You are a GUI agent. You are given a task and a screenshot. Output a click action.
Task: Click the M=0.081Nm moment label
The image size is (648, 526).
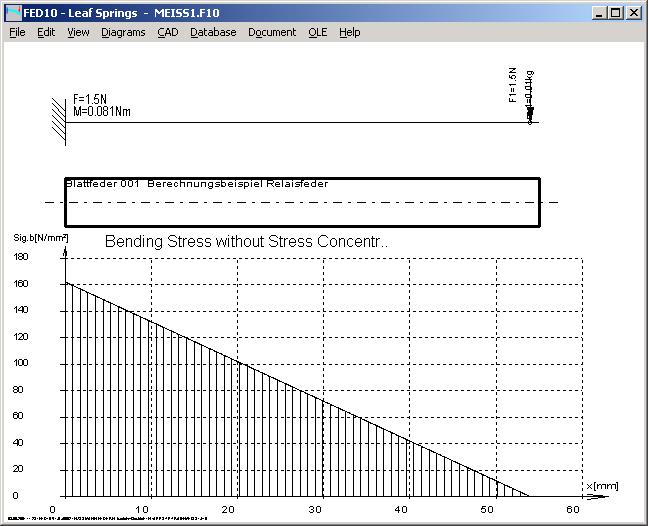point(102,111)
